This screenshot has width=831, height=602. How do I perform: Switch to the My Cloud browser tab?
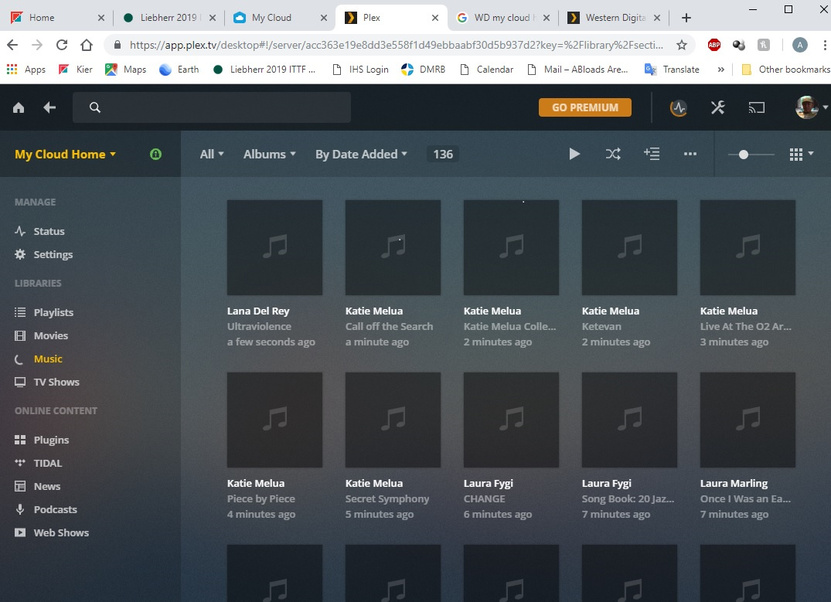280,17
